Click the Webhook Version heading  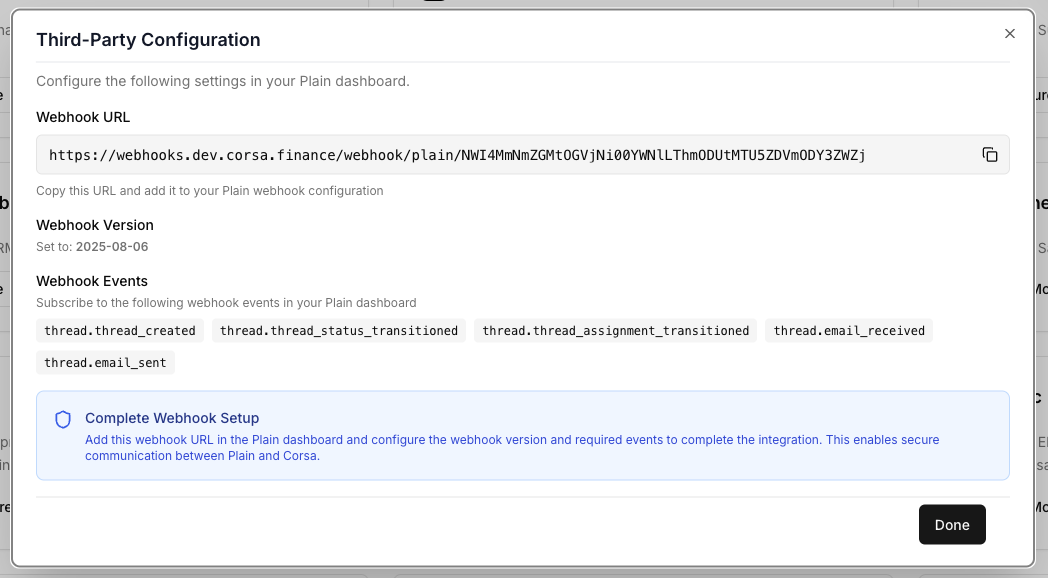coord(95,225)
